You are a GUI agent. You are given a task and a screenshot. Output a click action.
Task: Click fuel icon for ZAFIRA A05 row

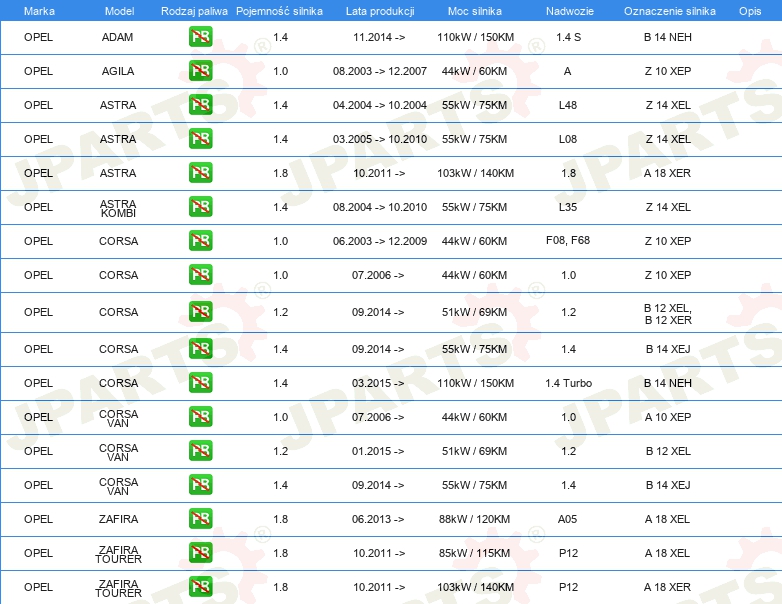pos(200,519)
